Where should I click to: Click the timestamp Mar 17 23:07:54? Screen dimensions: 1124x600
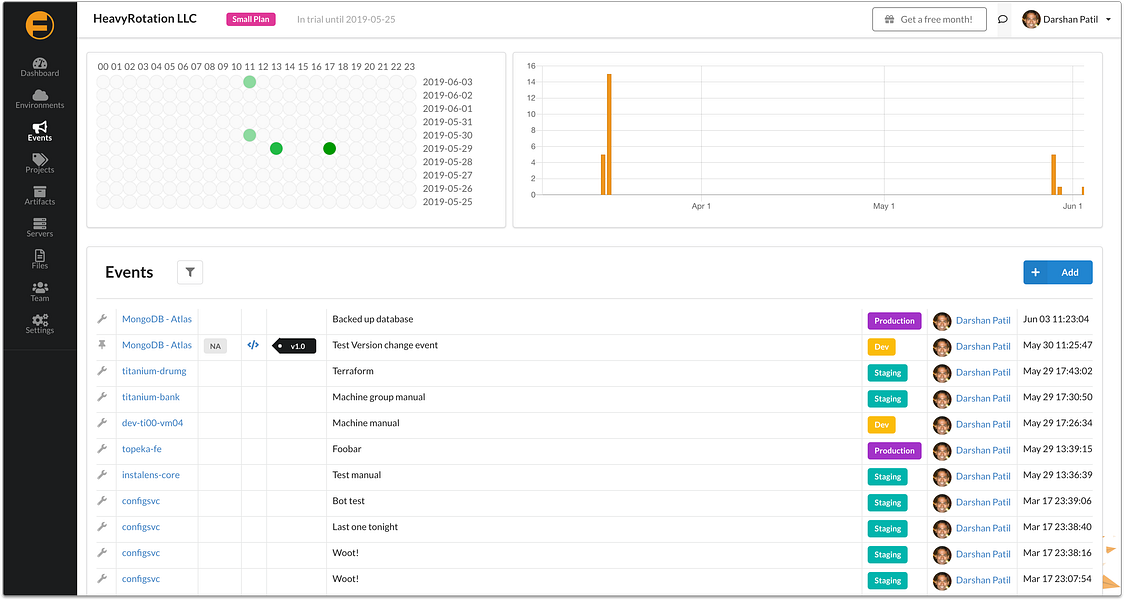click(1057, 578)
